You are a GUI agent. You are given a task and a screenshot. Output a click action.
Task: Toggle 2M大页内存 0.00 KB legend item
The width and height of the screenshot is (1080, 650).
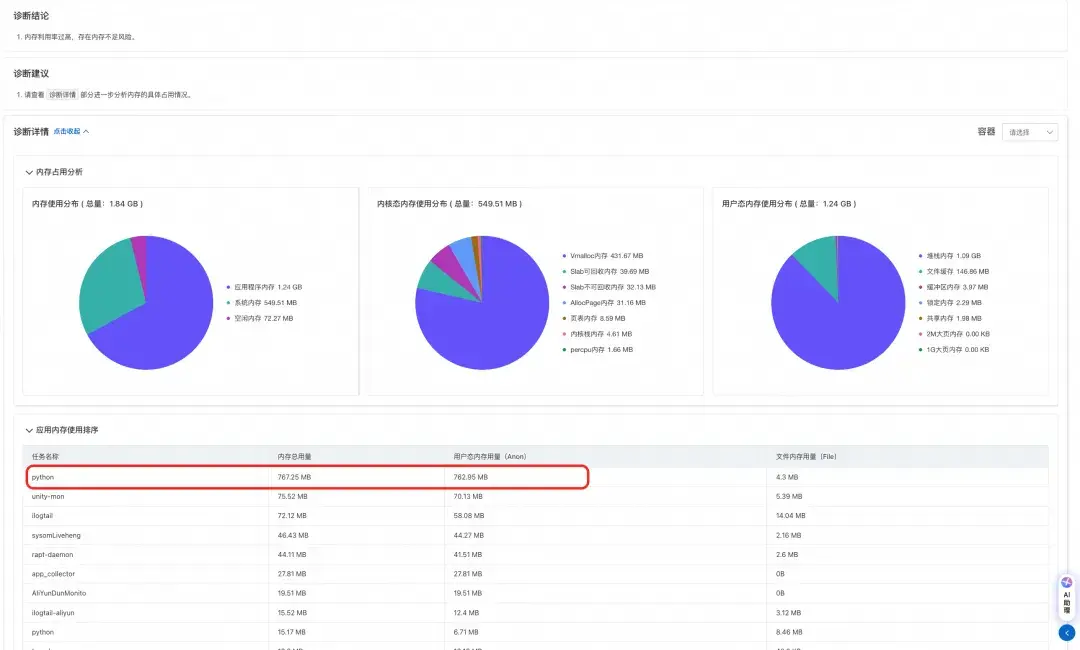pyautogui.click(x=954, y=334)
